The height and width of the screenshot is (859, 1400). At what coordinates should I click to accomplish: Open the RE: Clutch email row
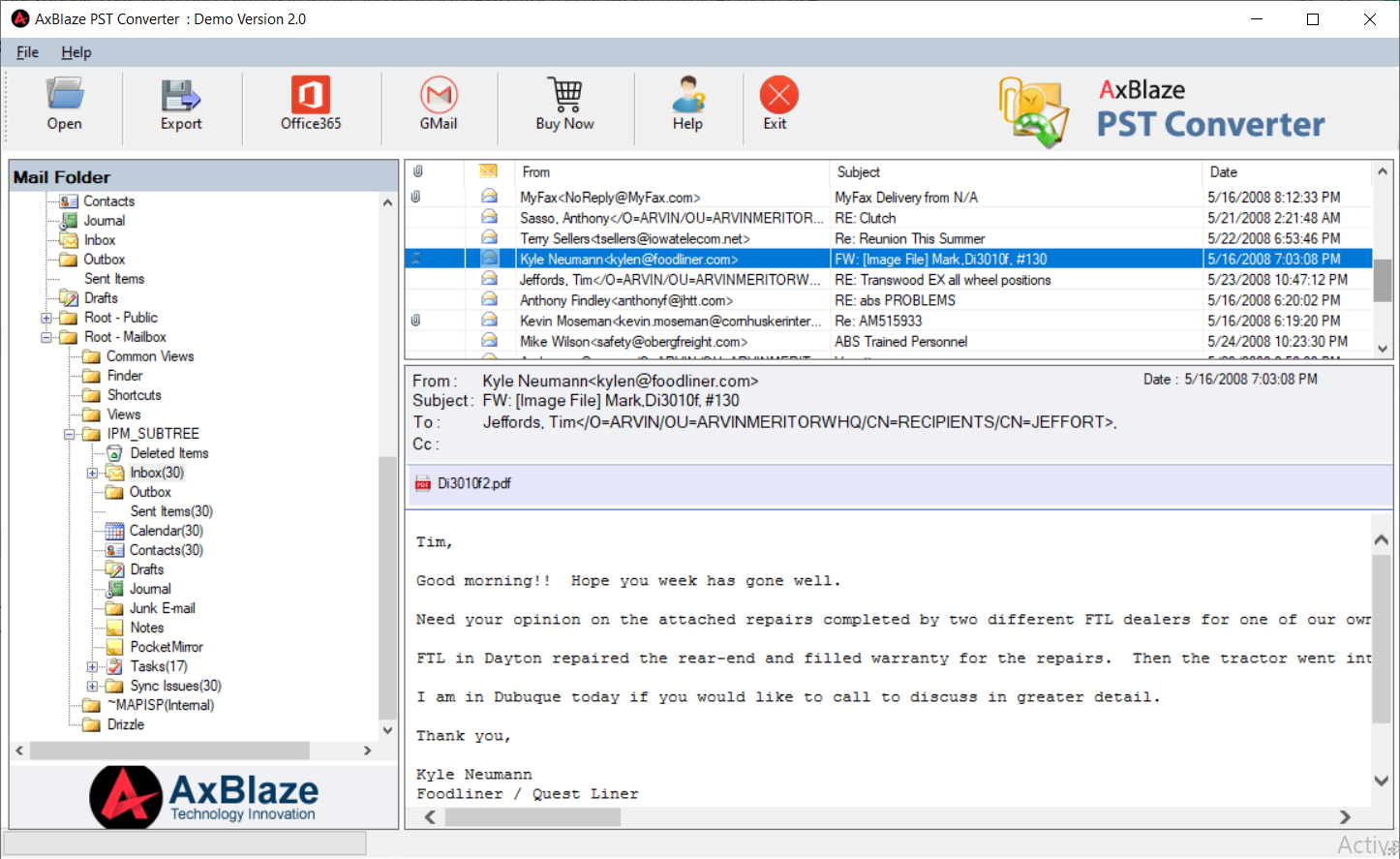coord(888,218)
